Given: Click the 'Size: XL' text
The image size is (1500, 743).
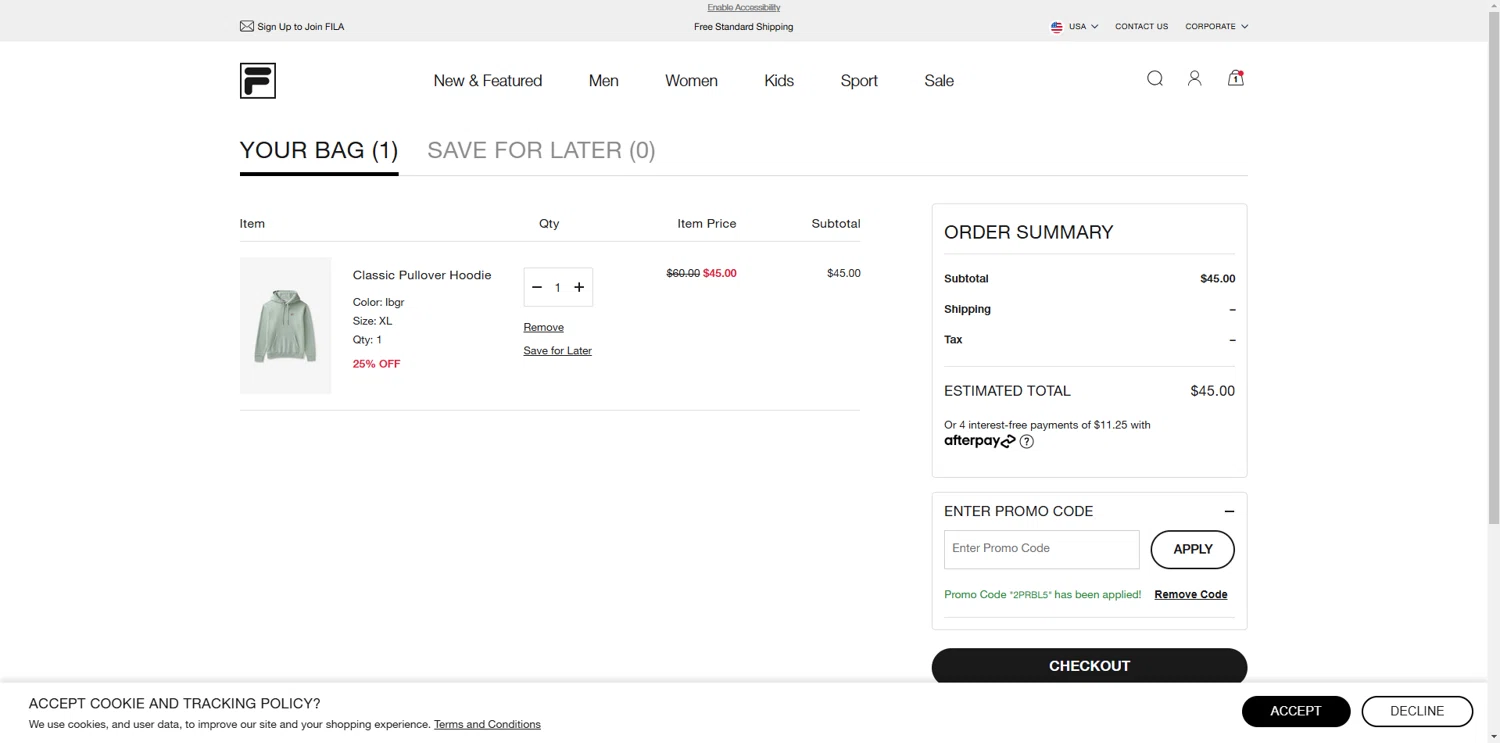Looking at the screenshot, I should (x=372, y=321).
